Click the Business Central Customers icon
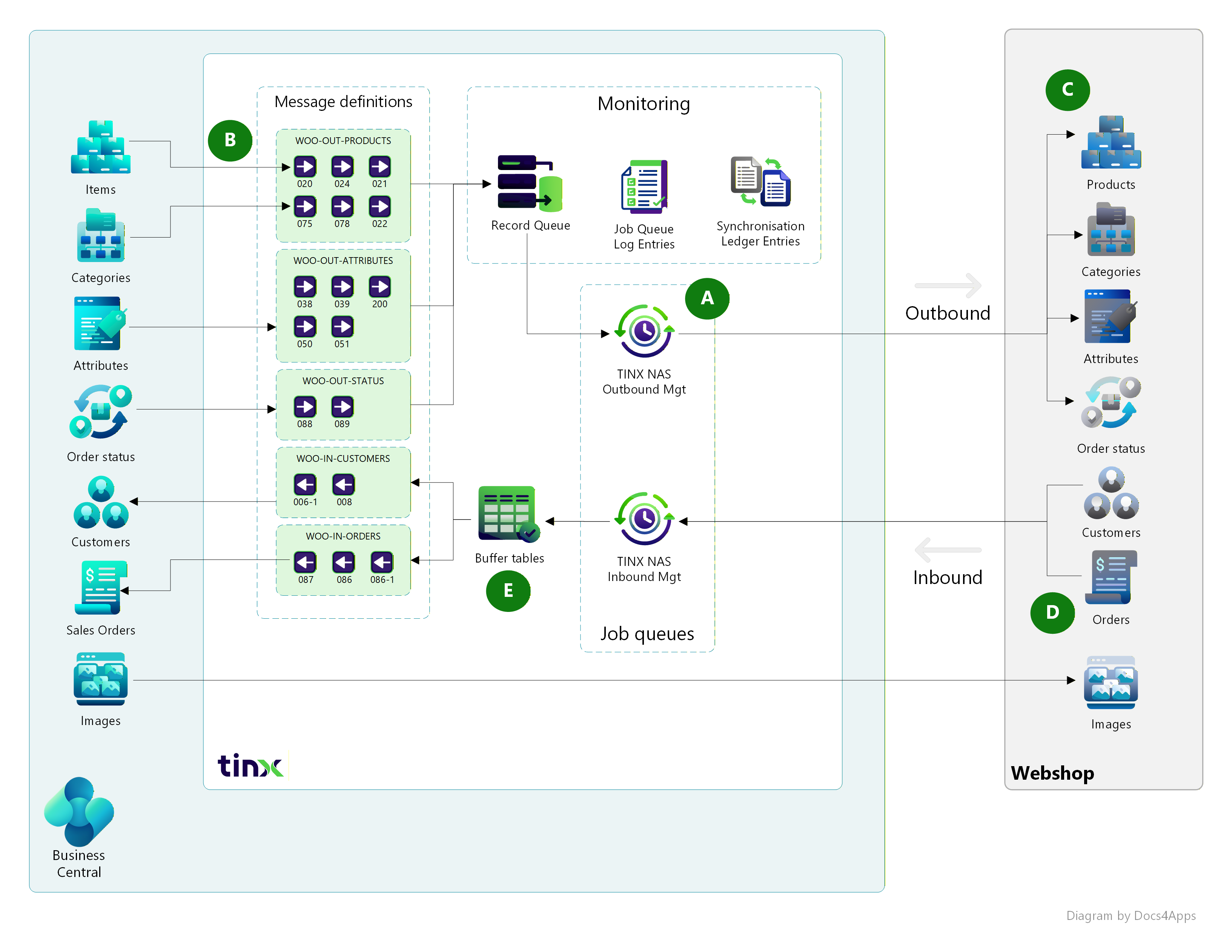Image resolution: width=1232 pixels, height=952 pixels. click(100, 502)
